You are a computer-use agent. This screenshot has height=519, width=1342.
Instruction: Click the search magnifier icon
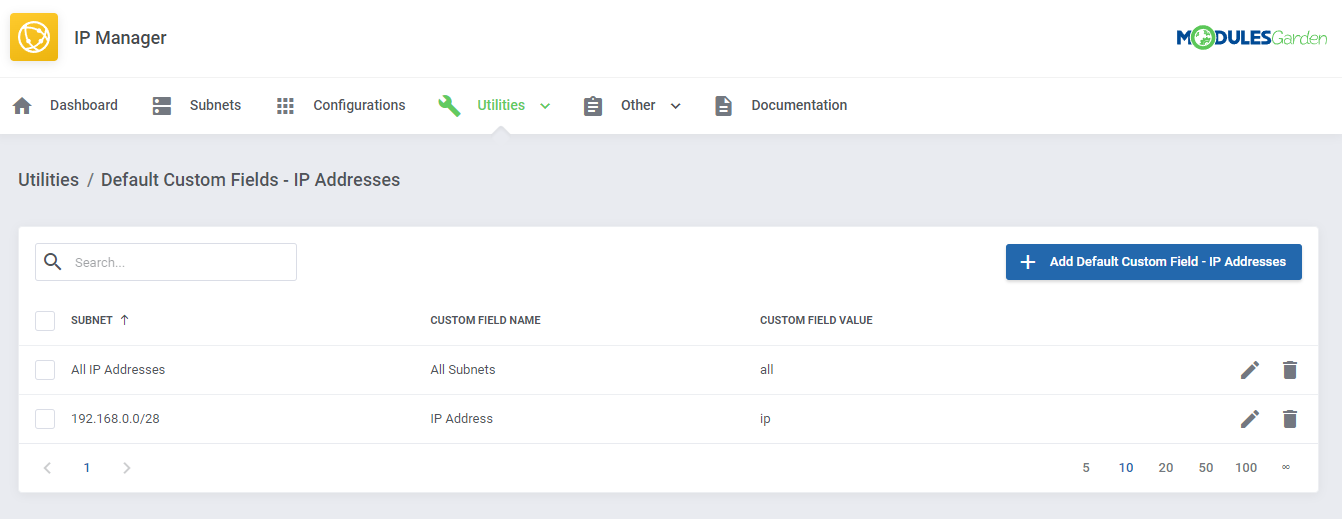pos(53,262)
